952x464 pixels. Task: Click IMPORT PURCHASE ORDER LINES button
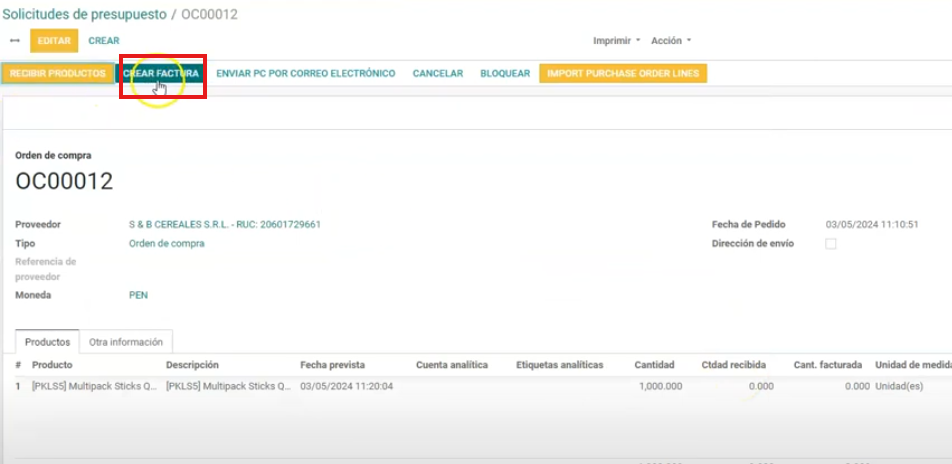[623, 73]
